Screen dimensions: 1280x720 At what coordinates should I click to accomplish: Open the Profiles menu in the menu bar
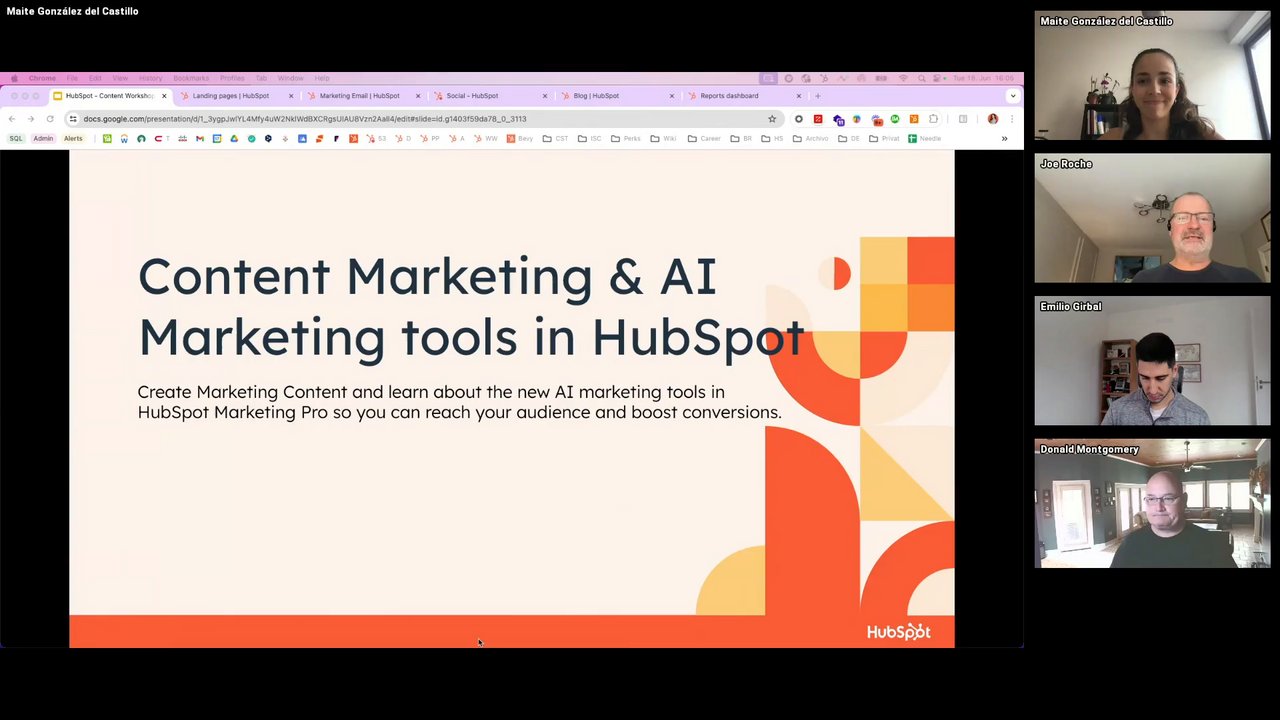232,78
